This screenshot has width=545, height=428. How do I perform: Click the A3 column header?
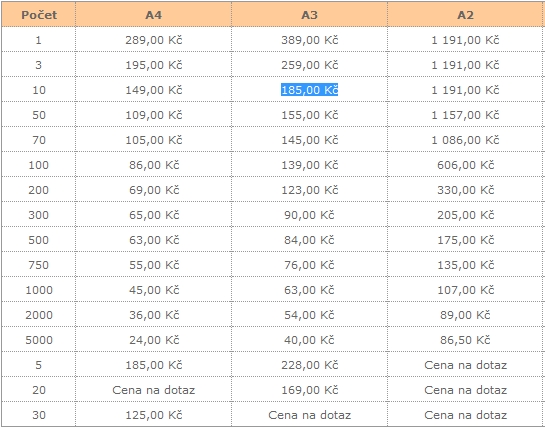[x=309, y=15]
